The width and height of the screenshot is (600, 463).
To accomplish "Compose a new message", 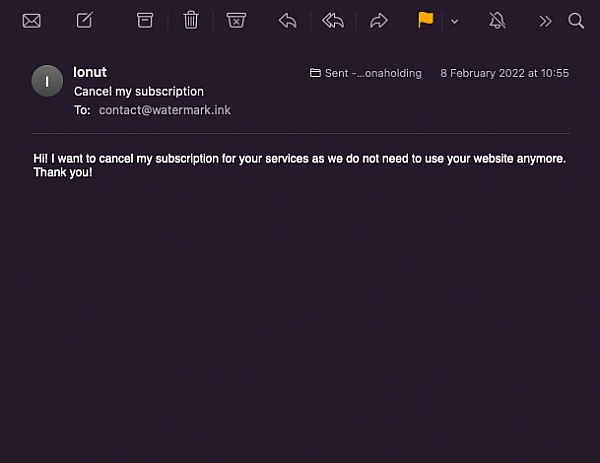I will (85, 20).
